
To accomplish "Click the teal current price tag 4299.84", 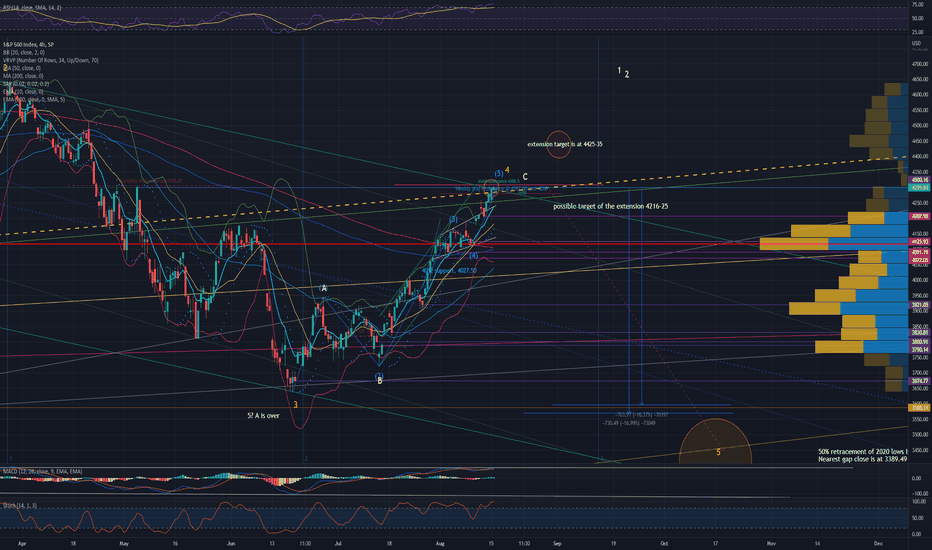I will [x=920, y=187].
